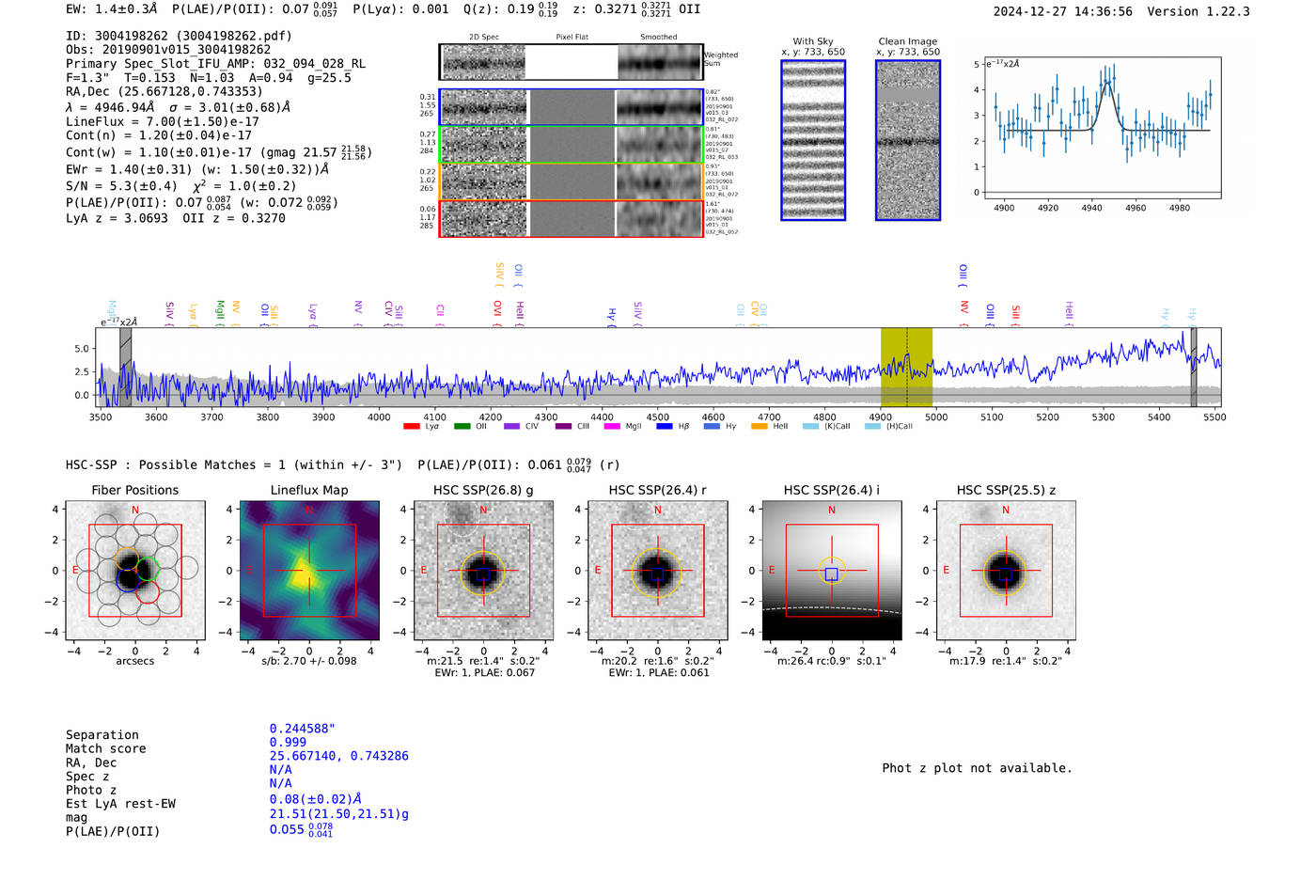Click the yellow highlighted band in the spectrum

906,367
